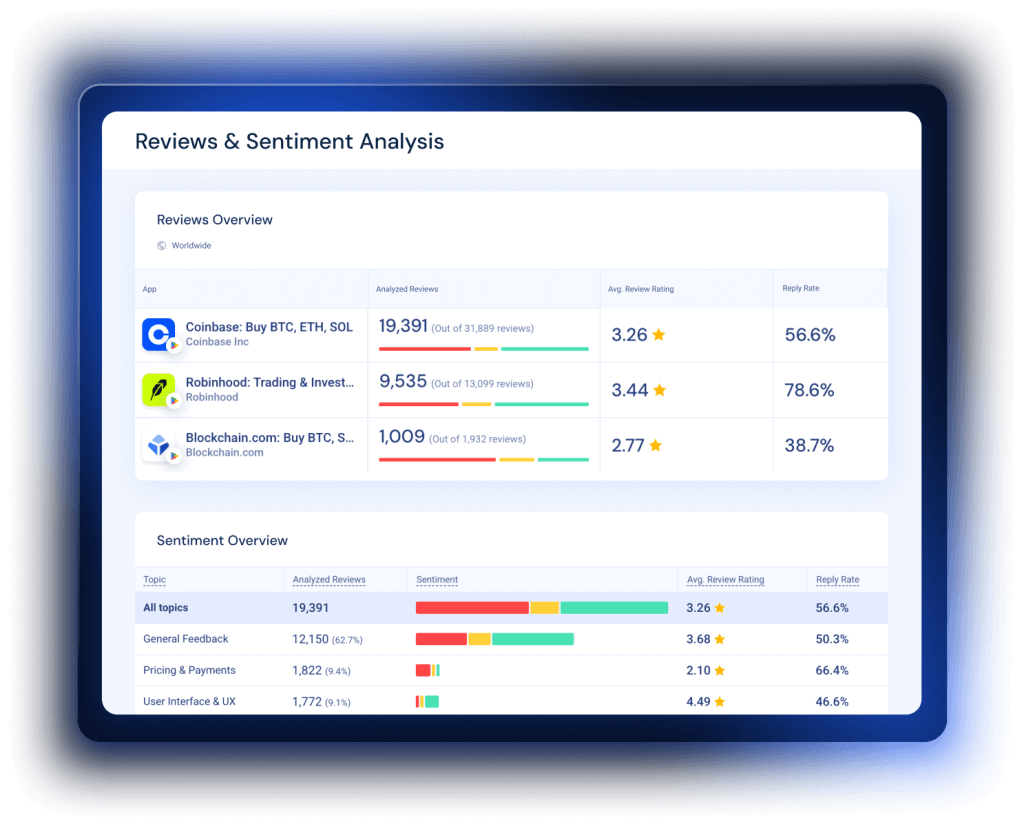Select the All topics row
Image resolution: width=1024 pixels, height=826 pixels.
[x=165, y=607]
